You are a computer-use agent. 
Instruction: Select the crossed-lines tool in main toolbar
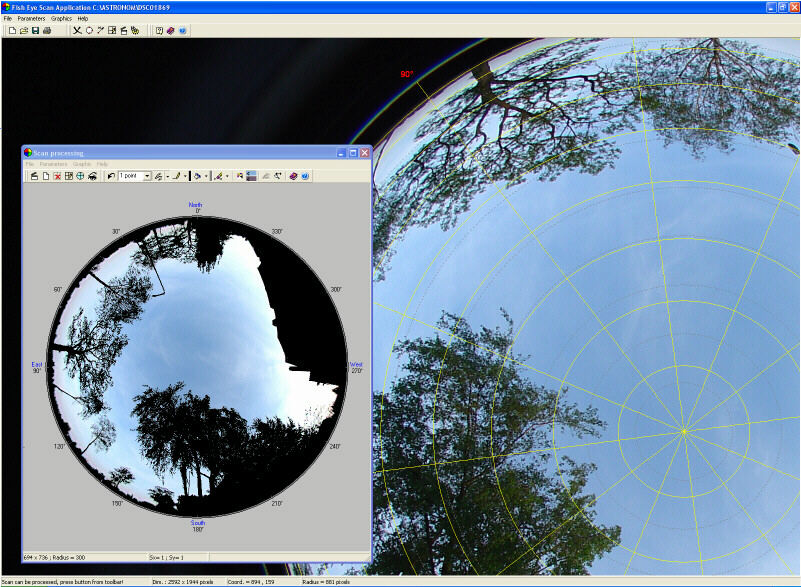coord(77,31)
